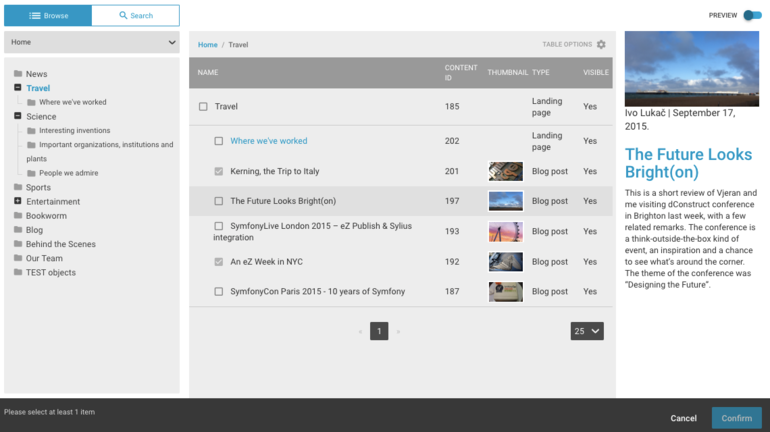The height and width of the screenshot is (432, 770).
Task: Expand the Entertainment tree node
Action: (x=18, y=201)
